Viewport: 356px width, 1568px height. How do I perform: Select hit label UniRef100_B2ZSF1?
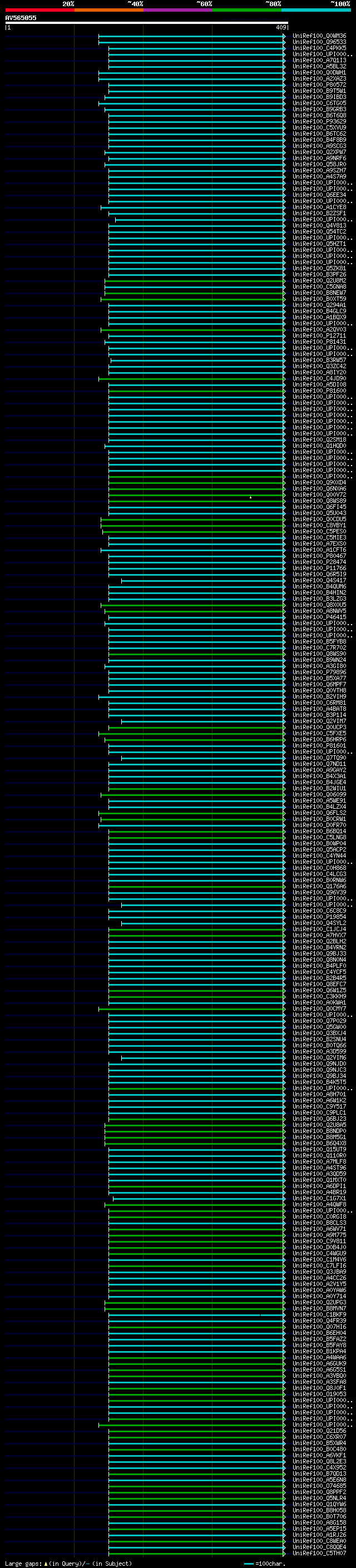319,213
